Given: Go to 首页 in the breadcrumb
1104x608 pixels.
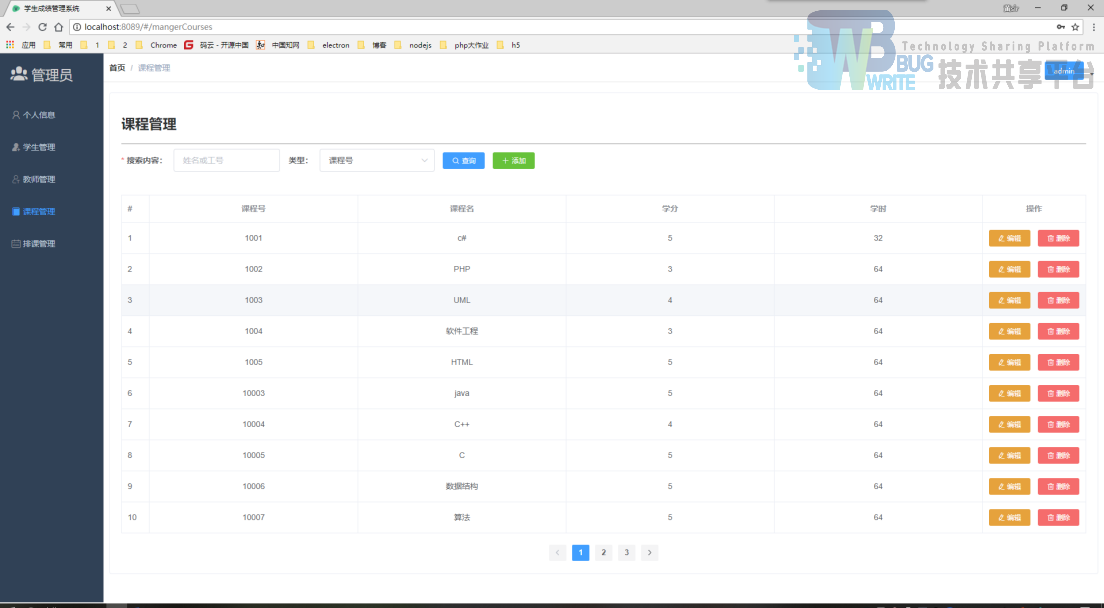Looking at the screenshot, I should point(117,68).
